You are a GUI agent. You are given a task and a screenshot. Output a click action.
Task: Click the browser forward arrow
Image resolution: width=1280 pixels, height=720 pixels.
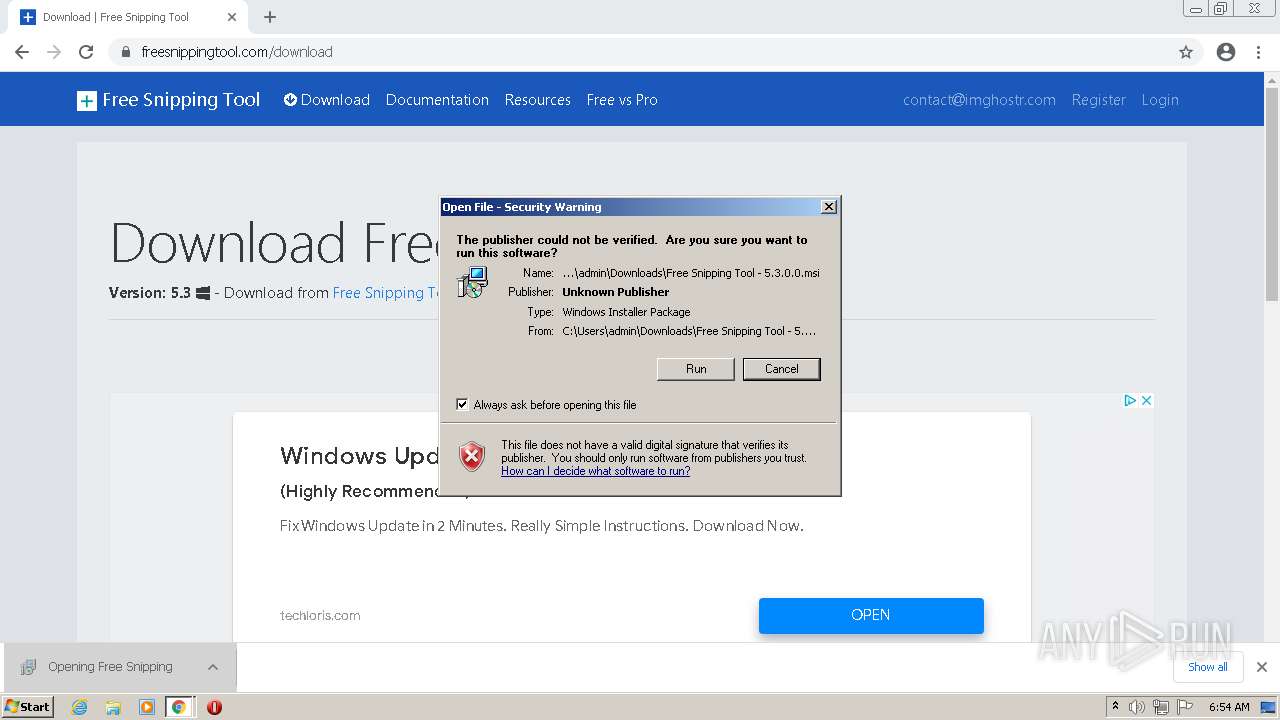(54, 52)
